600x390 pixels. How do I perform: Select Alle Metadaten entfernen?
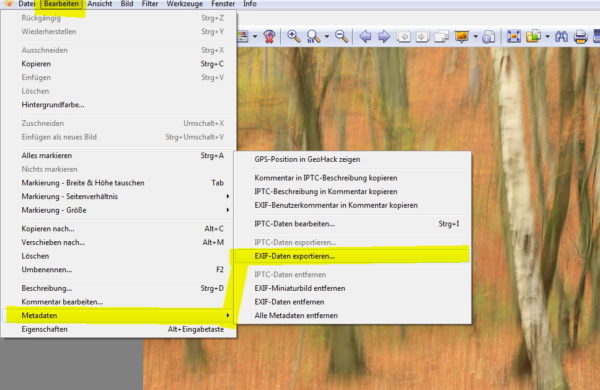[352, 316]
